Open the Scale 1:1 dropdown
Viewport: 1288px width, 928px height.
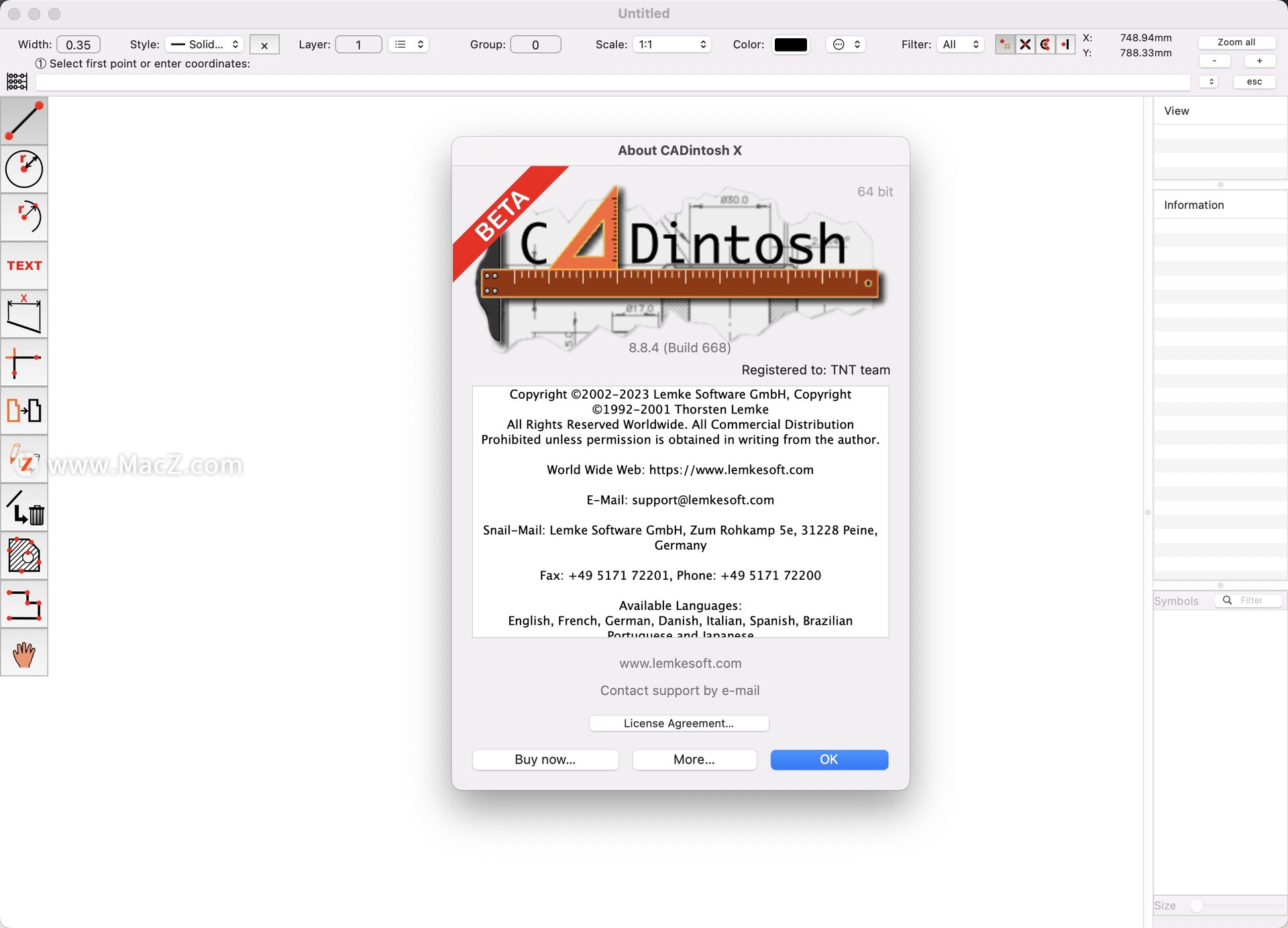672,44
